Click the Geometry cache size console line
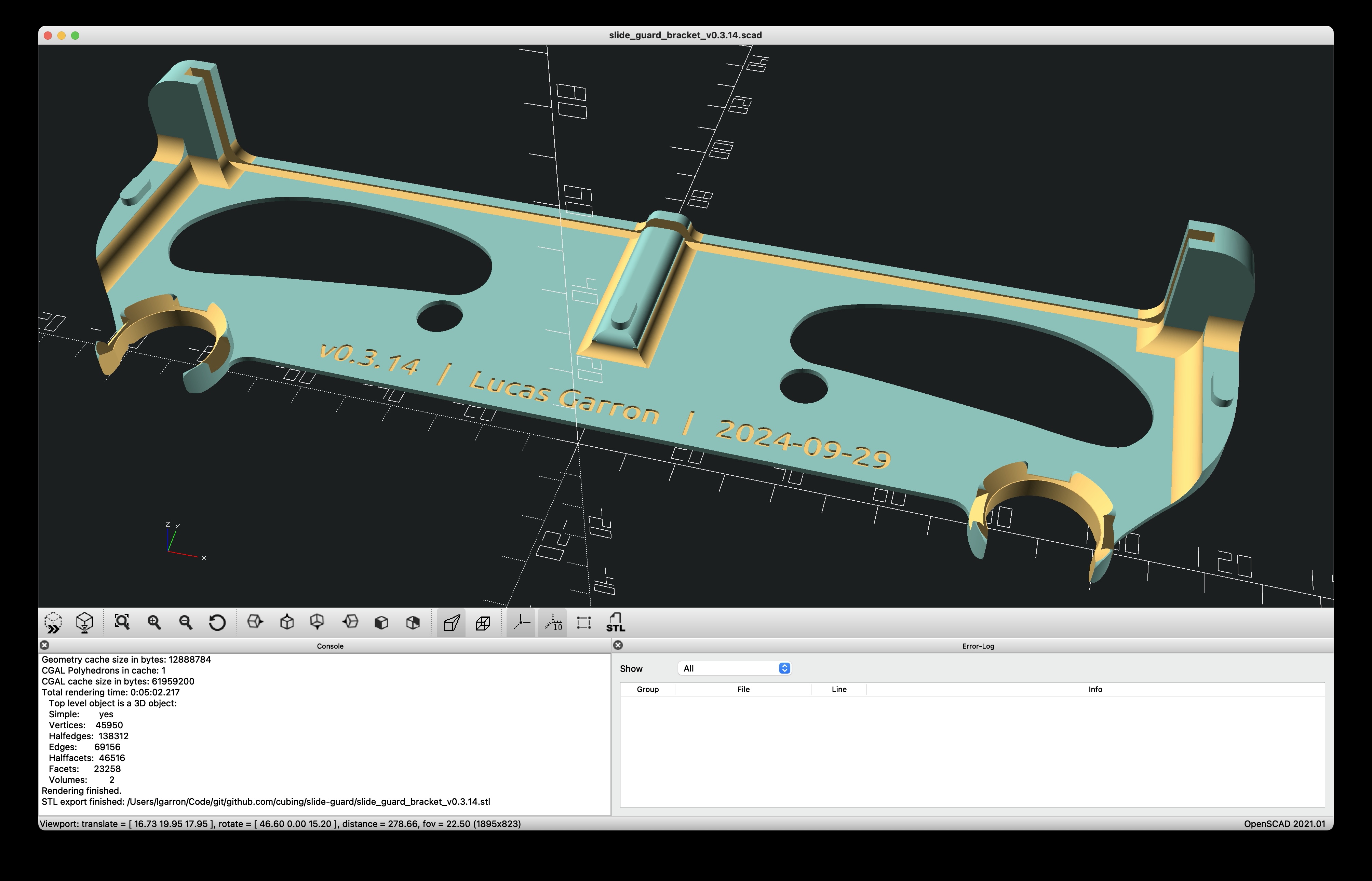Screen dimensions: 1372x881 [126, 660]
